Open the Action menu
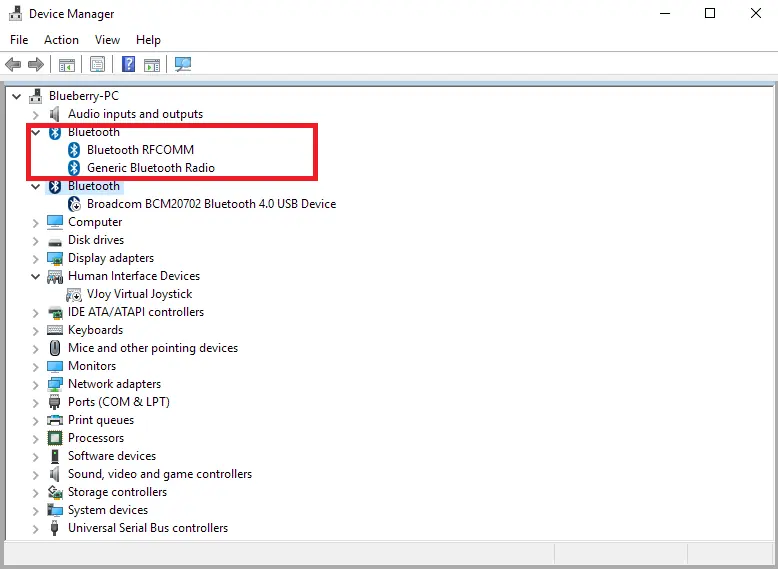 [61, 40]
